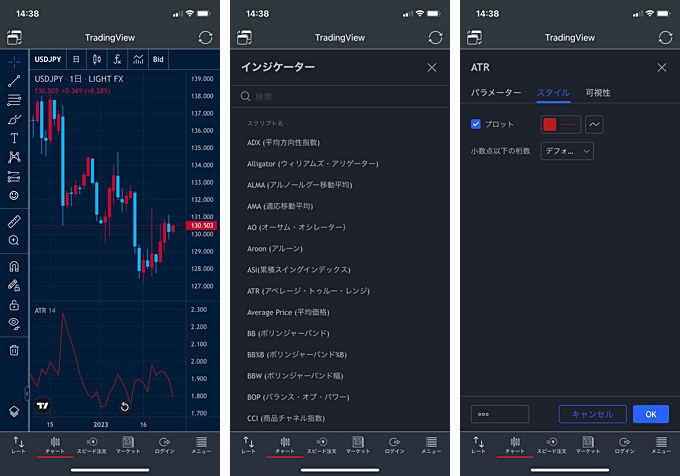Select ASI (累積スイングインデックス) indicator
680x476 pixels.
tap(298, 270)
